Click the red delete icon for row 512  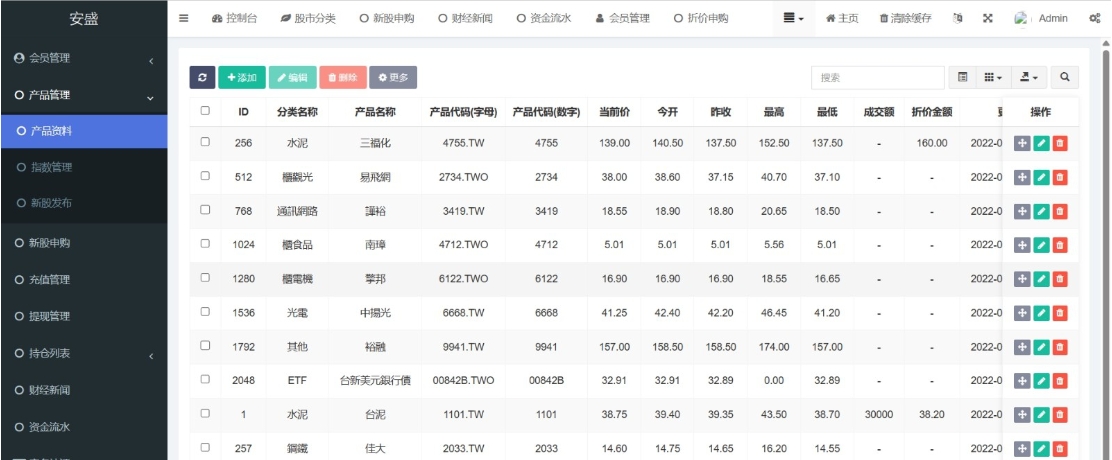pyautogui.click(x=1060, y=177)
